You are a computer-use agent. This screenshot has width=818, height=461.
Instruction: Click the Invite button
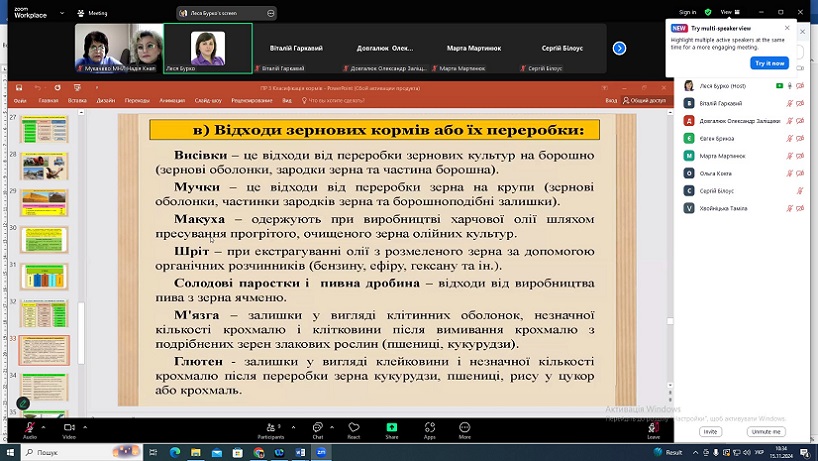(710, 431)
